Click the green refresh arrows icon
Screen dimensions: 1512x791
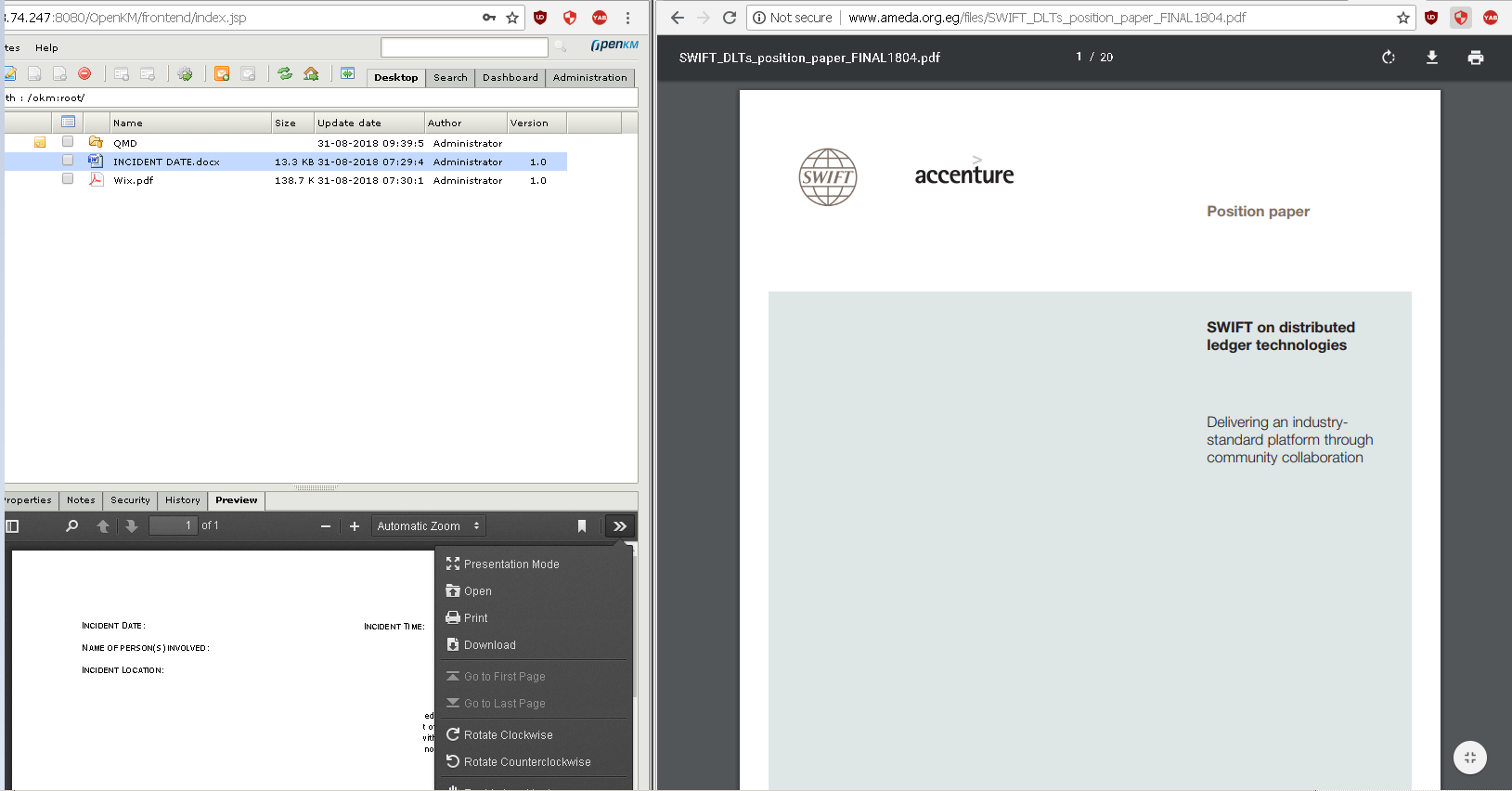point(285,73)
